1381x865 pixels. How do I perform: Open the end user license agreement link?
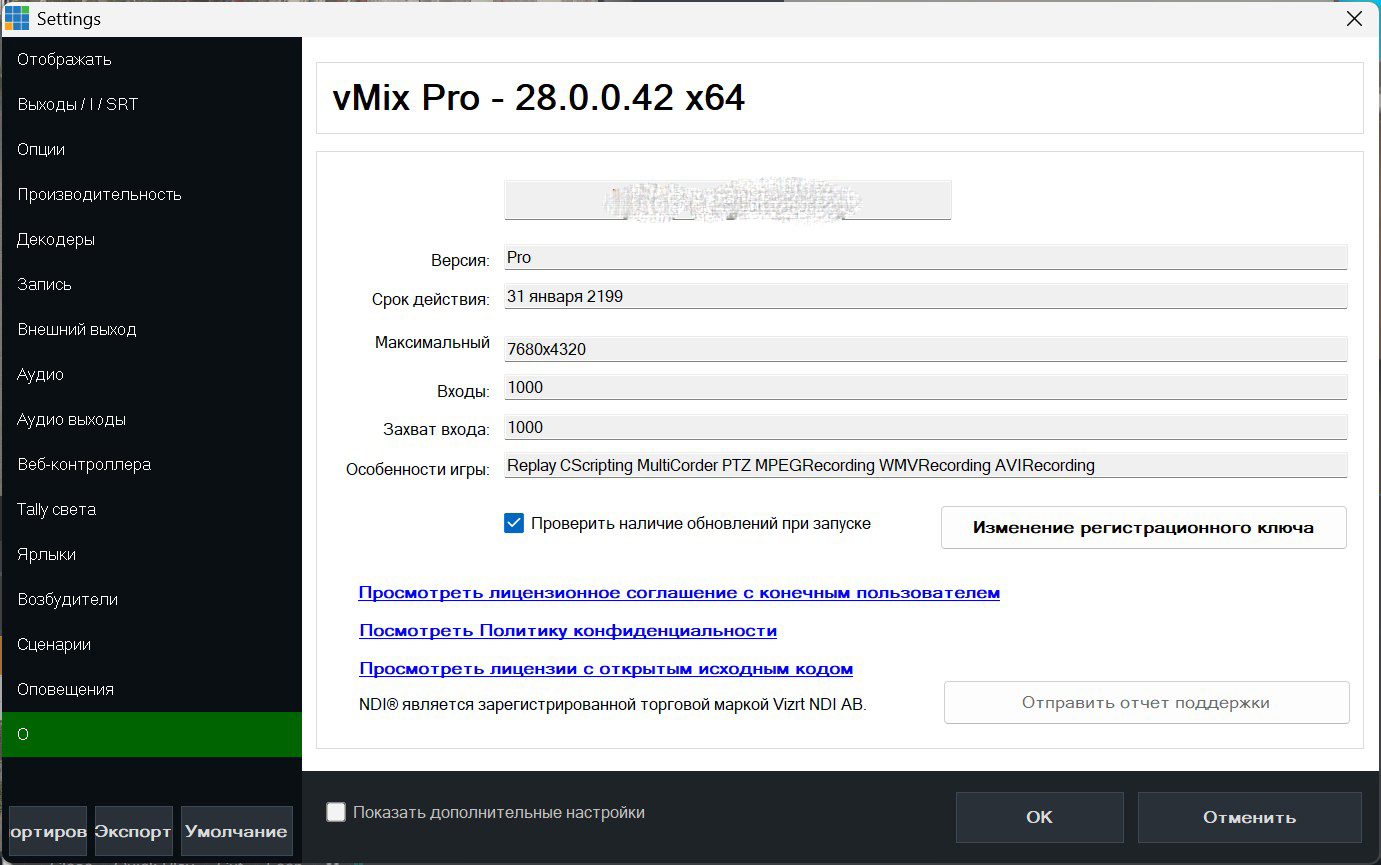click(x=679, y=593)
